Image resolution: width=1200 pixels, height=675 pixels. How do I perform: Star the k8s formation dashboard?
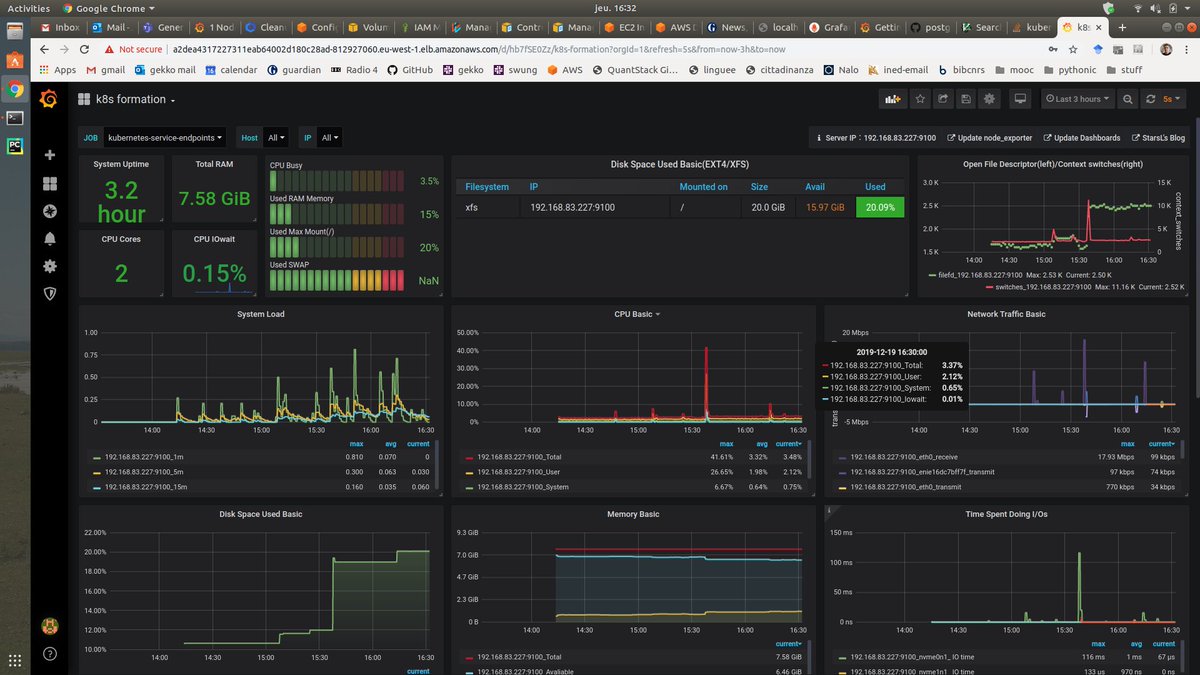coord(919,99)
